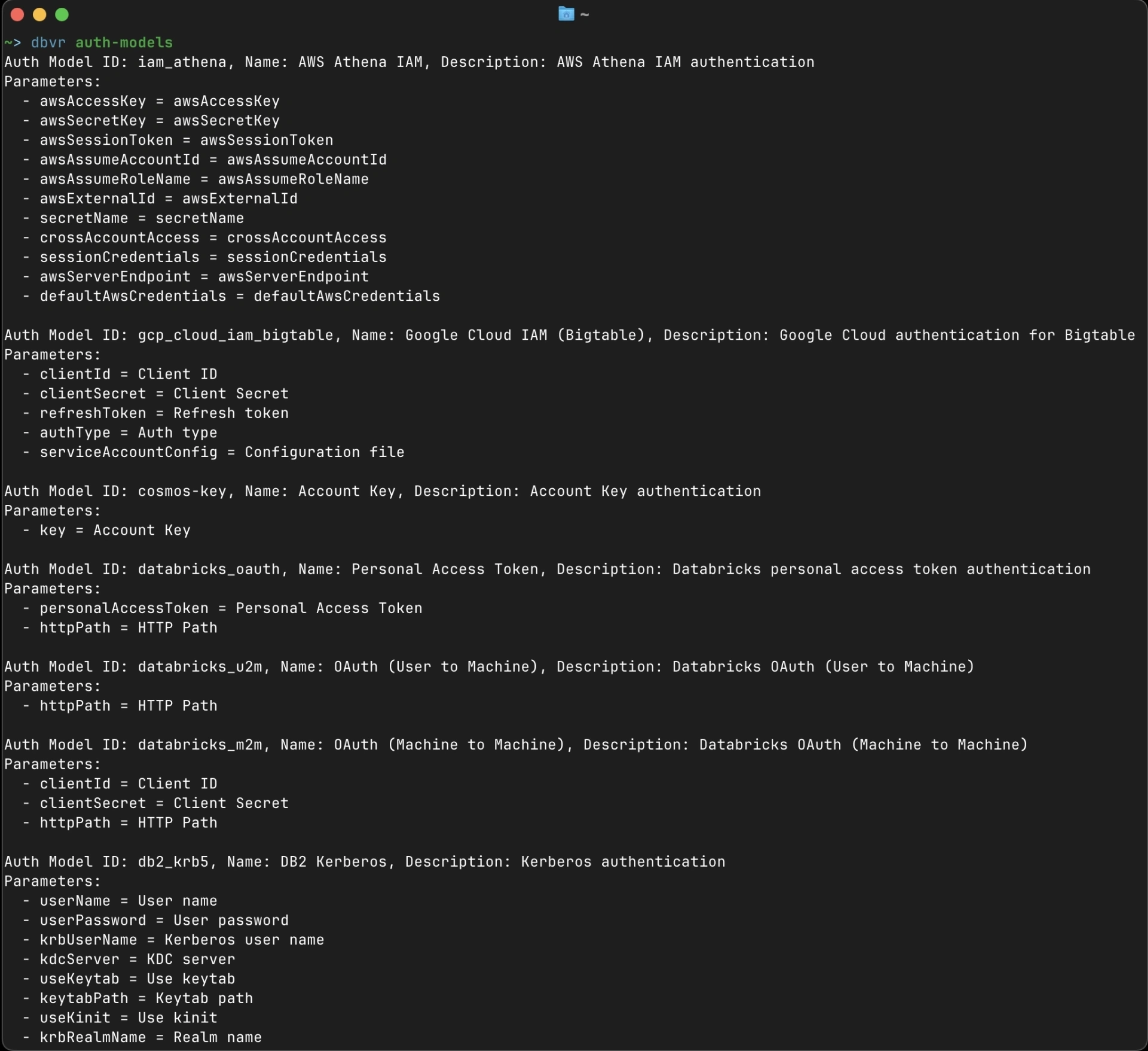The width and height of the screenshot is (1148, 1051).
Task: Click the 'databricks_u2m' auth model ID
Action: pyautogui.click(x=200, y=666)
